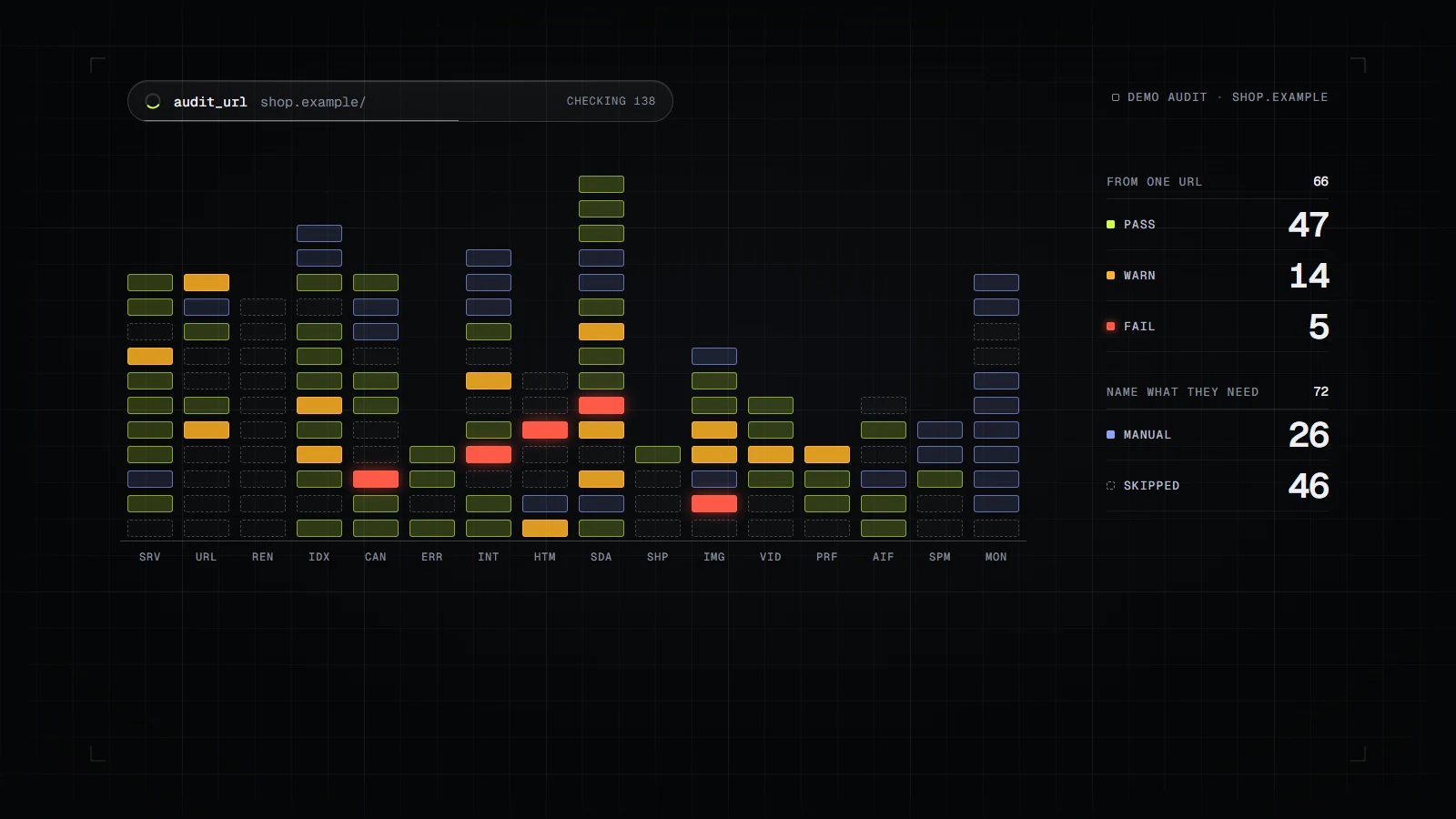Select the CAN column label
This screenshot has height=819, width=1456.
[376, 557]
